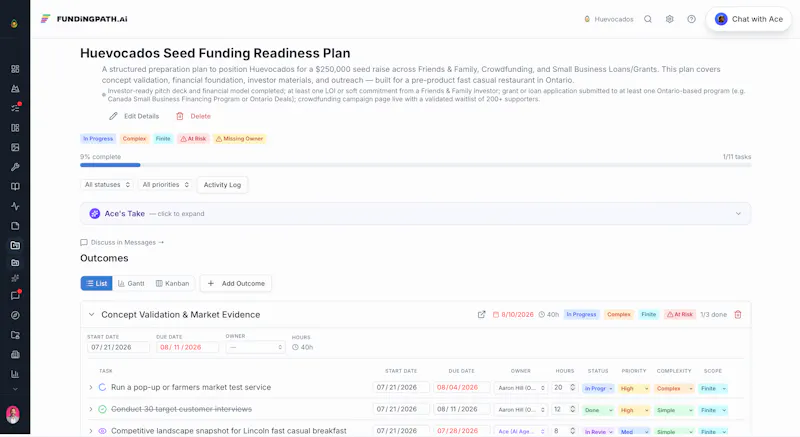This screenshot has height=437, width=800.
Task: Open the dashboard grid icon in sidebar
Action: 15,69
